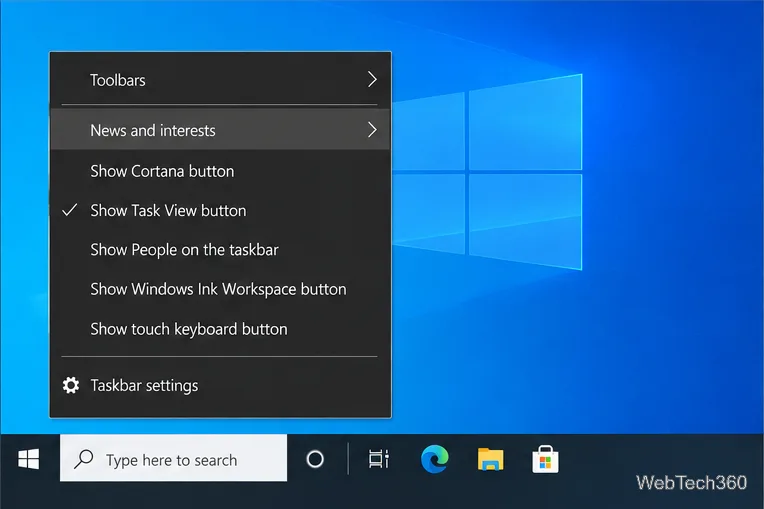The width and height of the screenshot is (764, 509).
Task: Click the 'Type here to search' field
Action: coord(173,458)
